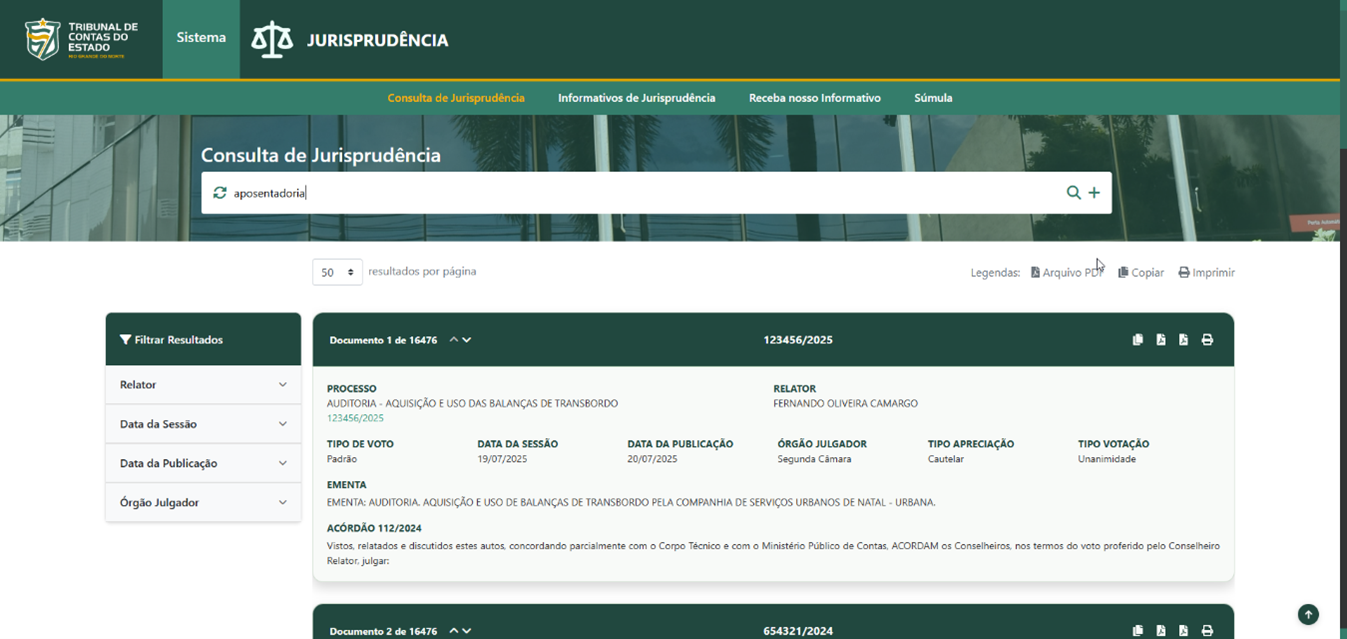Viewport: 1347px width, 639px height.
Task: Click the Sistema button in header
Action: pyautogui.click(x=201, y=39)
